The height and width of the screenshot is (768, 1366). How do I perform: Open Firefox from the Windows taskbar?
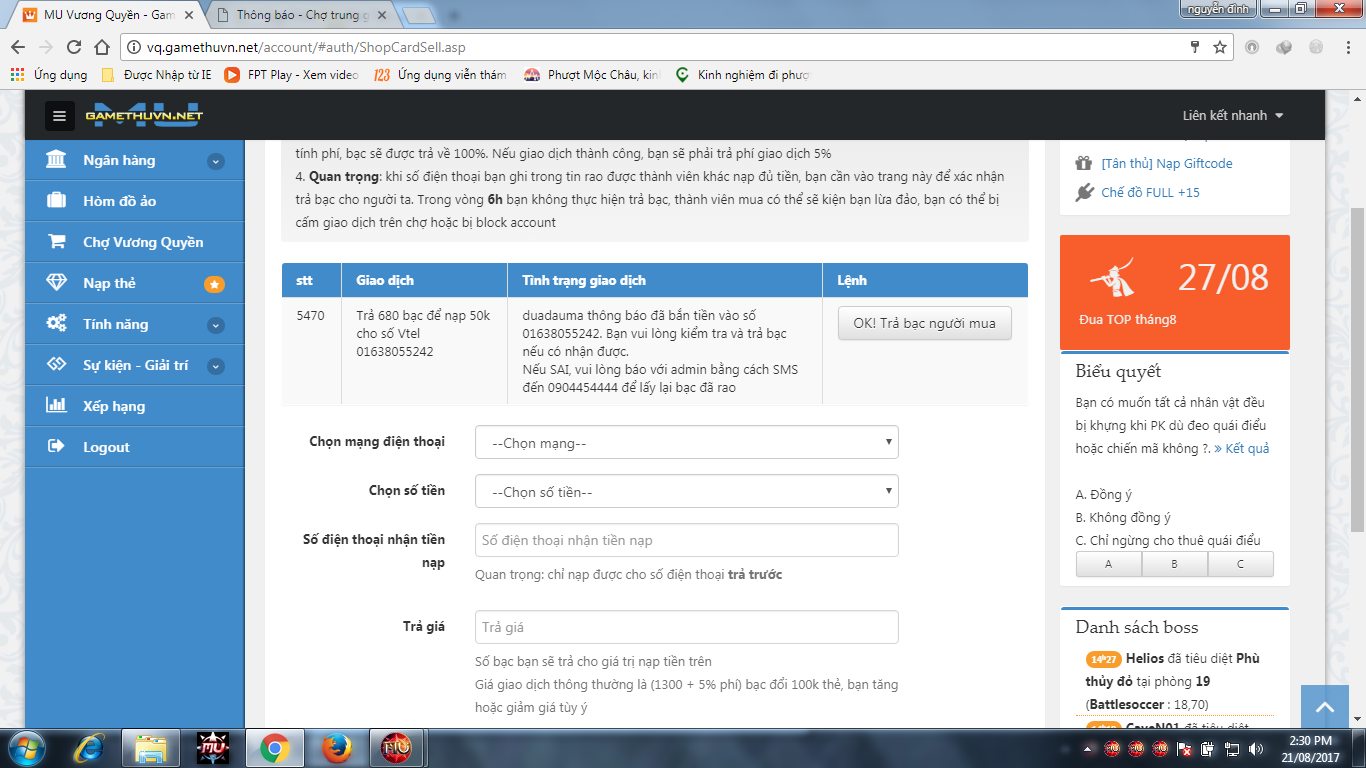[x=337, y=748]
